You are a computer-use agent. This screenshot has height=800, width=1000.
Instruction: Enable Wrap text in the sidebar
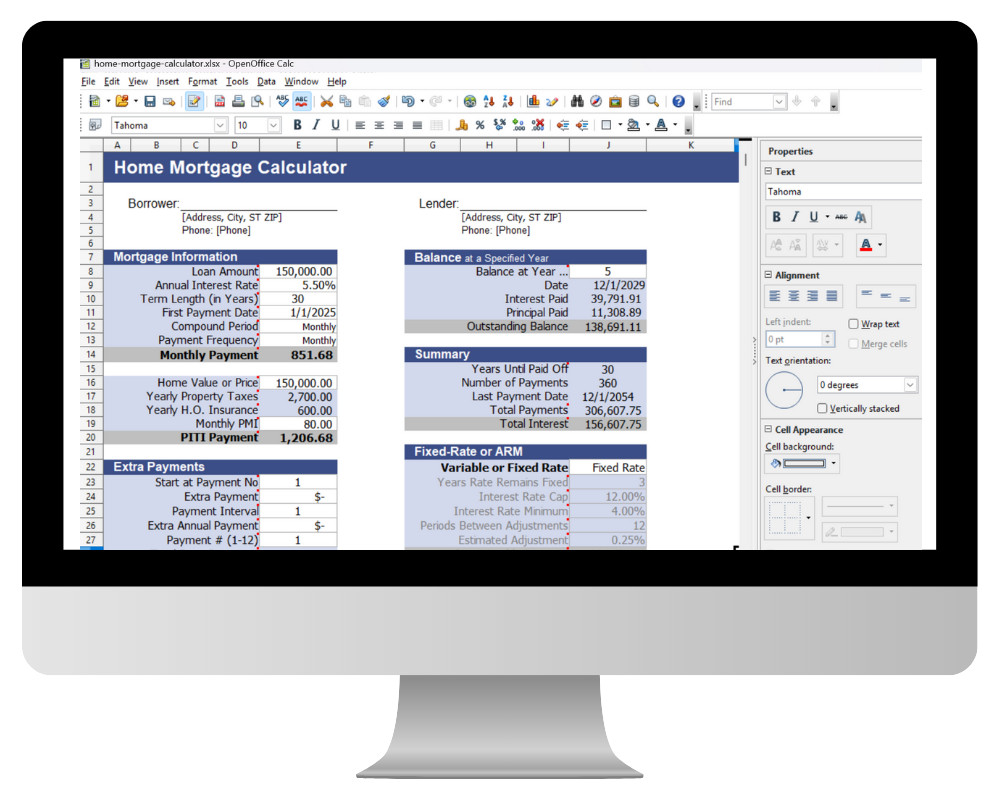(854, 323)
